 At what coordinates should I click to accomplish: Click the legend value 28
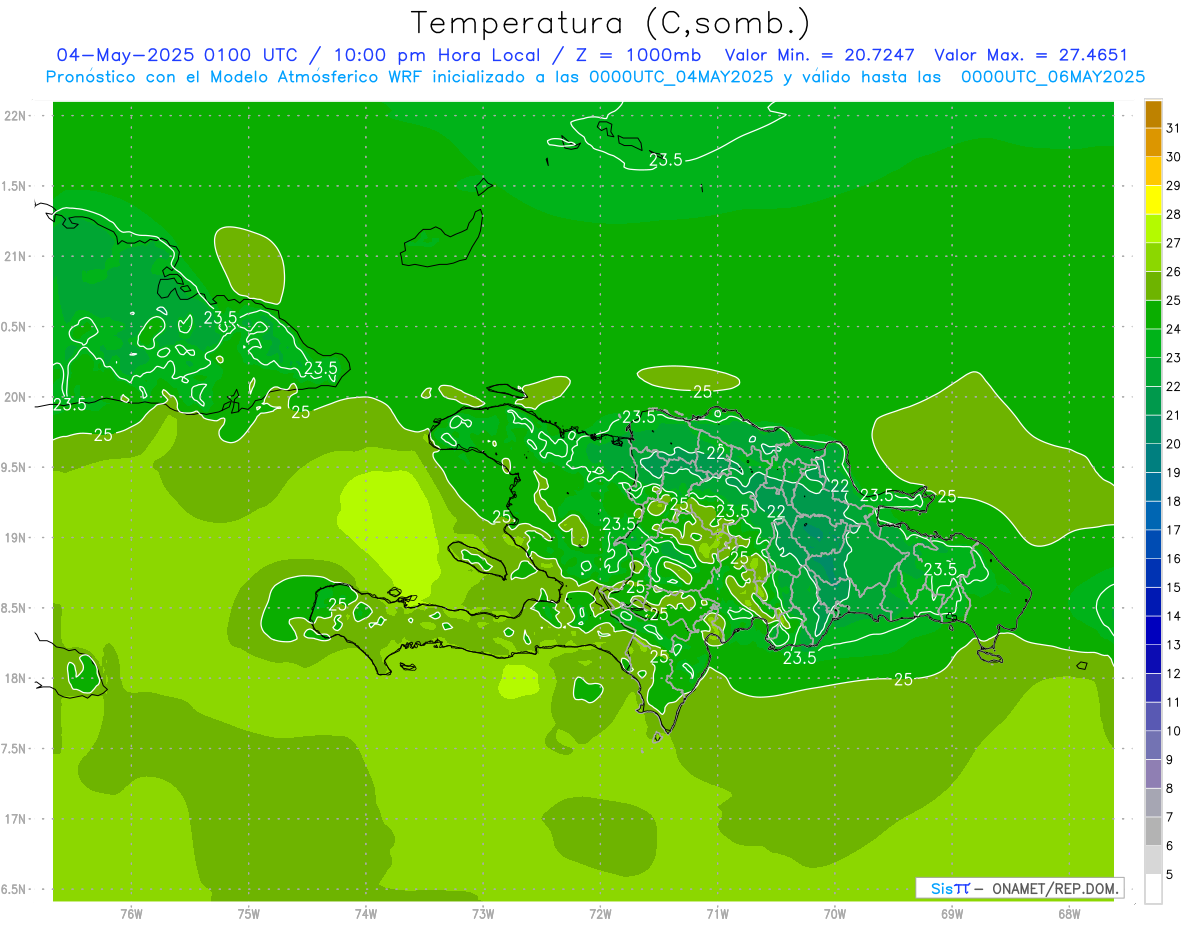click(x=1174, y=214)
